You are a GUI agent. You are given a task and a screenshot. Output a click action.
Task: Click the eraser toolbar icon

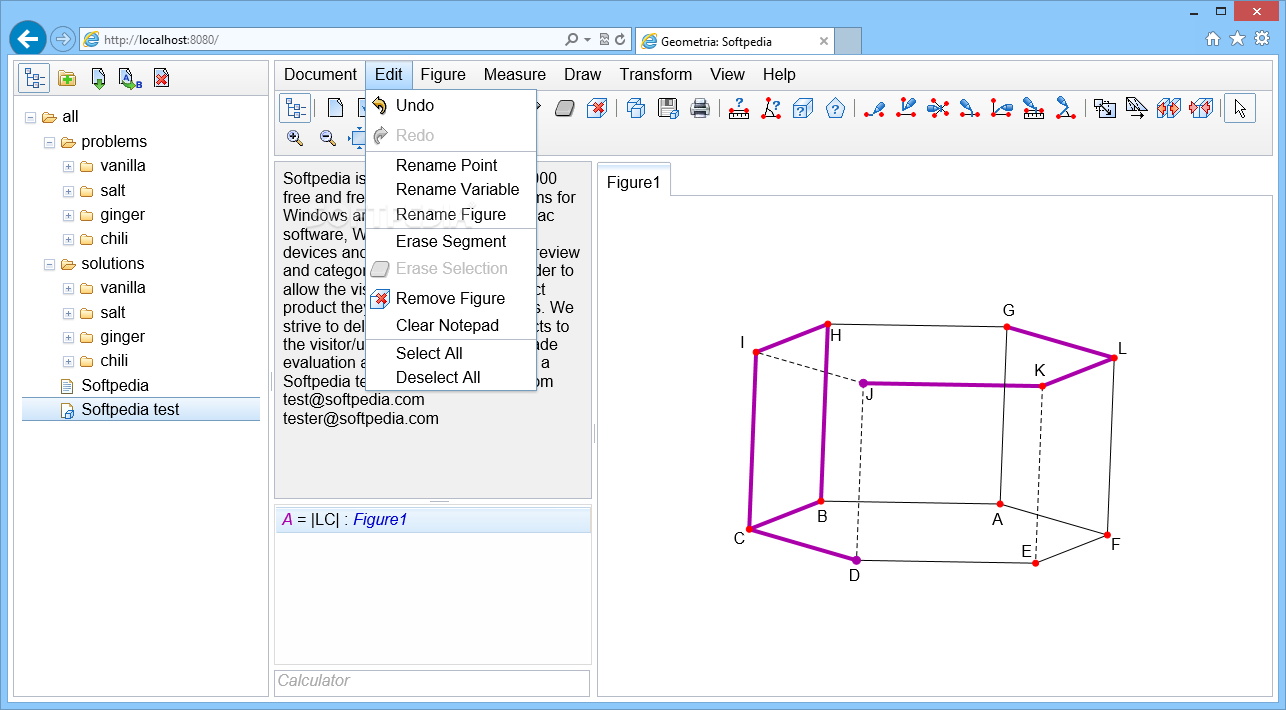pyautogui.click(x=564, y=108)
